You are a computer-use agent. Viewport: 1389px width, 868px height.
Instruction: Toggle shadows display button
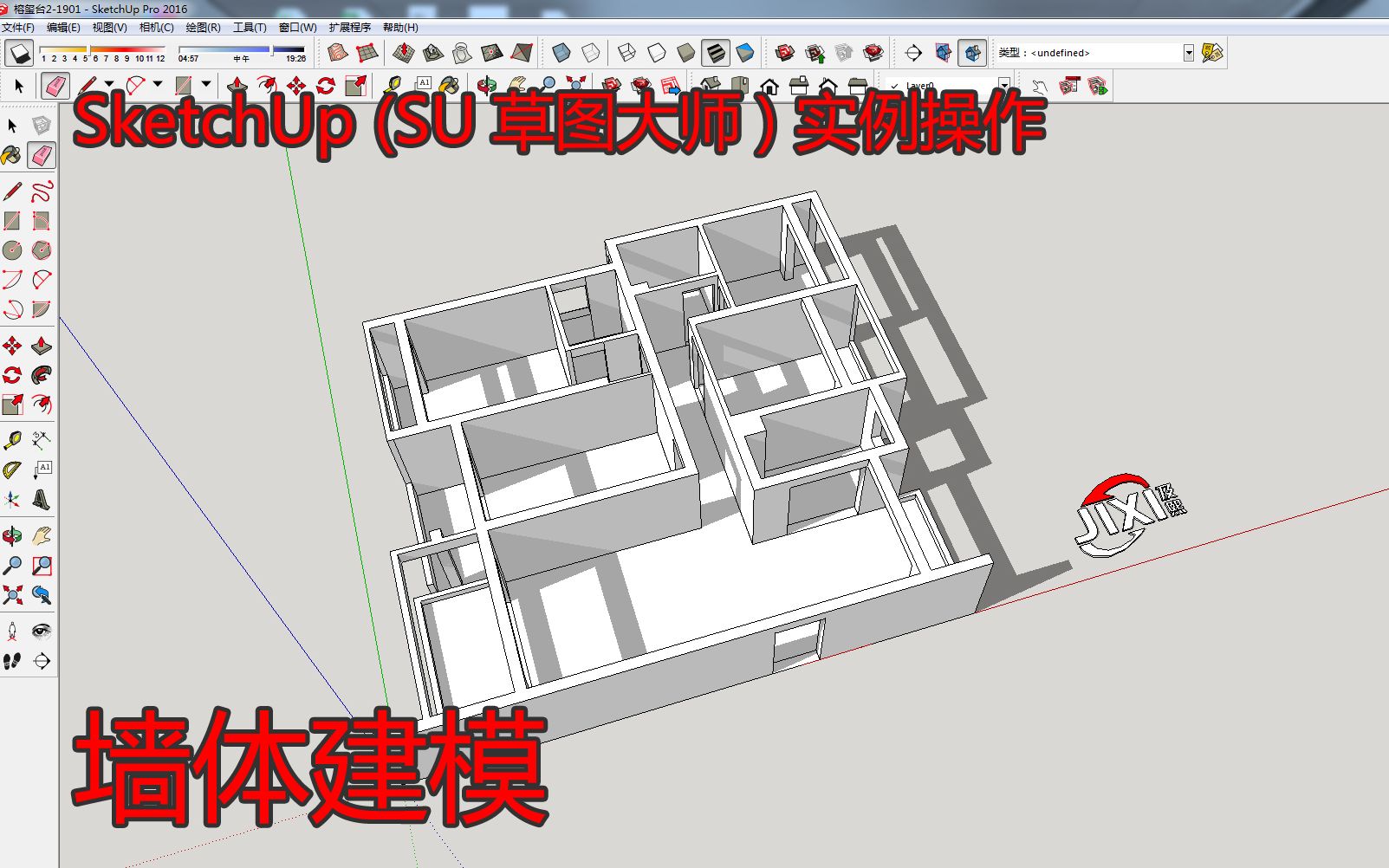[x=19, y=54]
